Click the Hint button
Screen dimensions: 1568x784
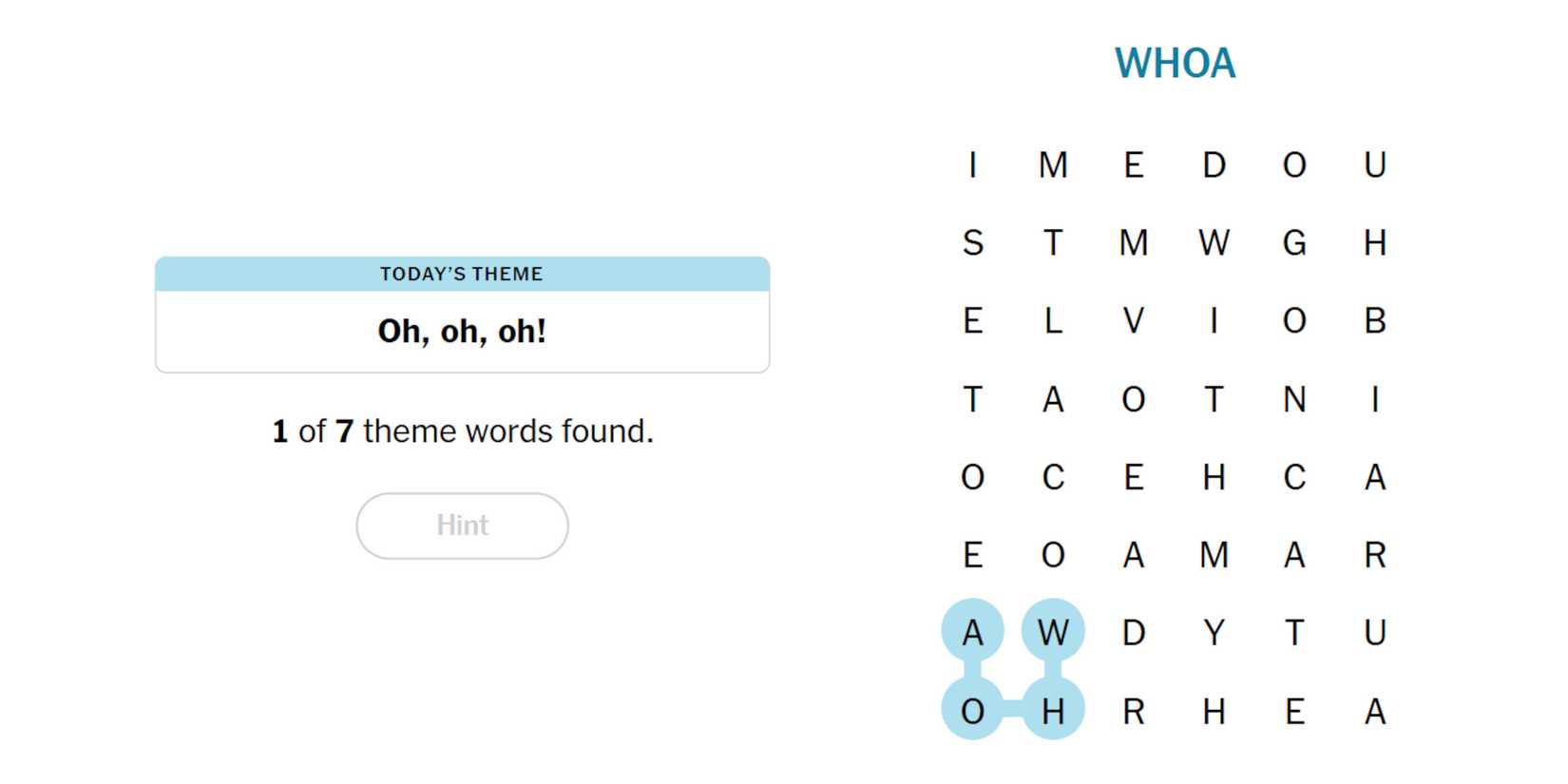462,526
